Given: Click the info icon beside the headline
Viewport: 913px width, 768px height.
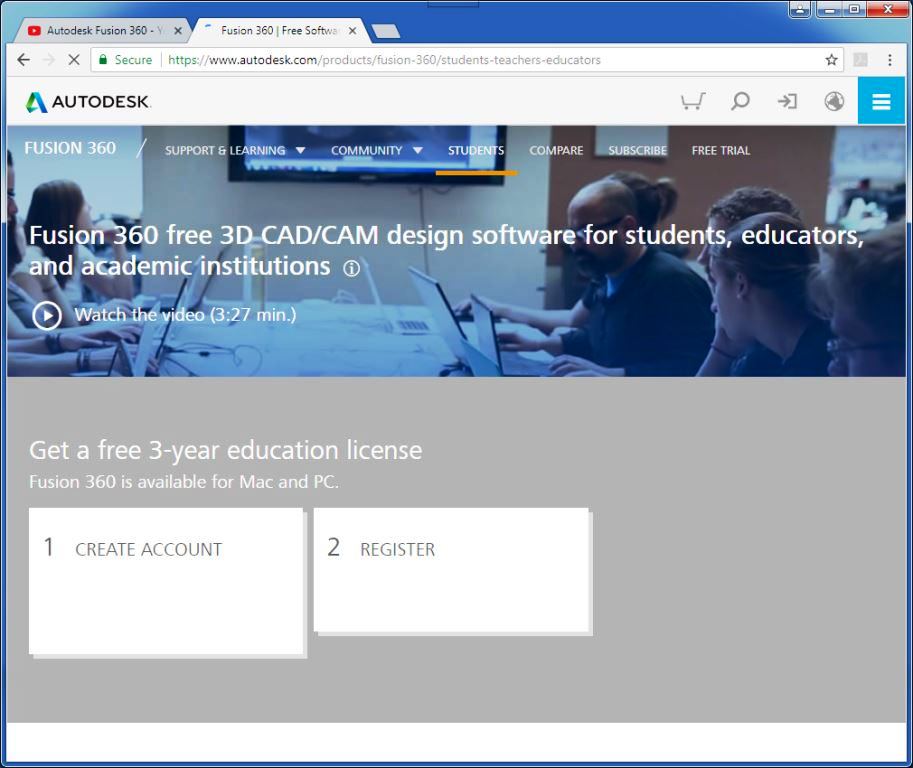Looking at the screenshot, I should [x=351, y=268].
